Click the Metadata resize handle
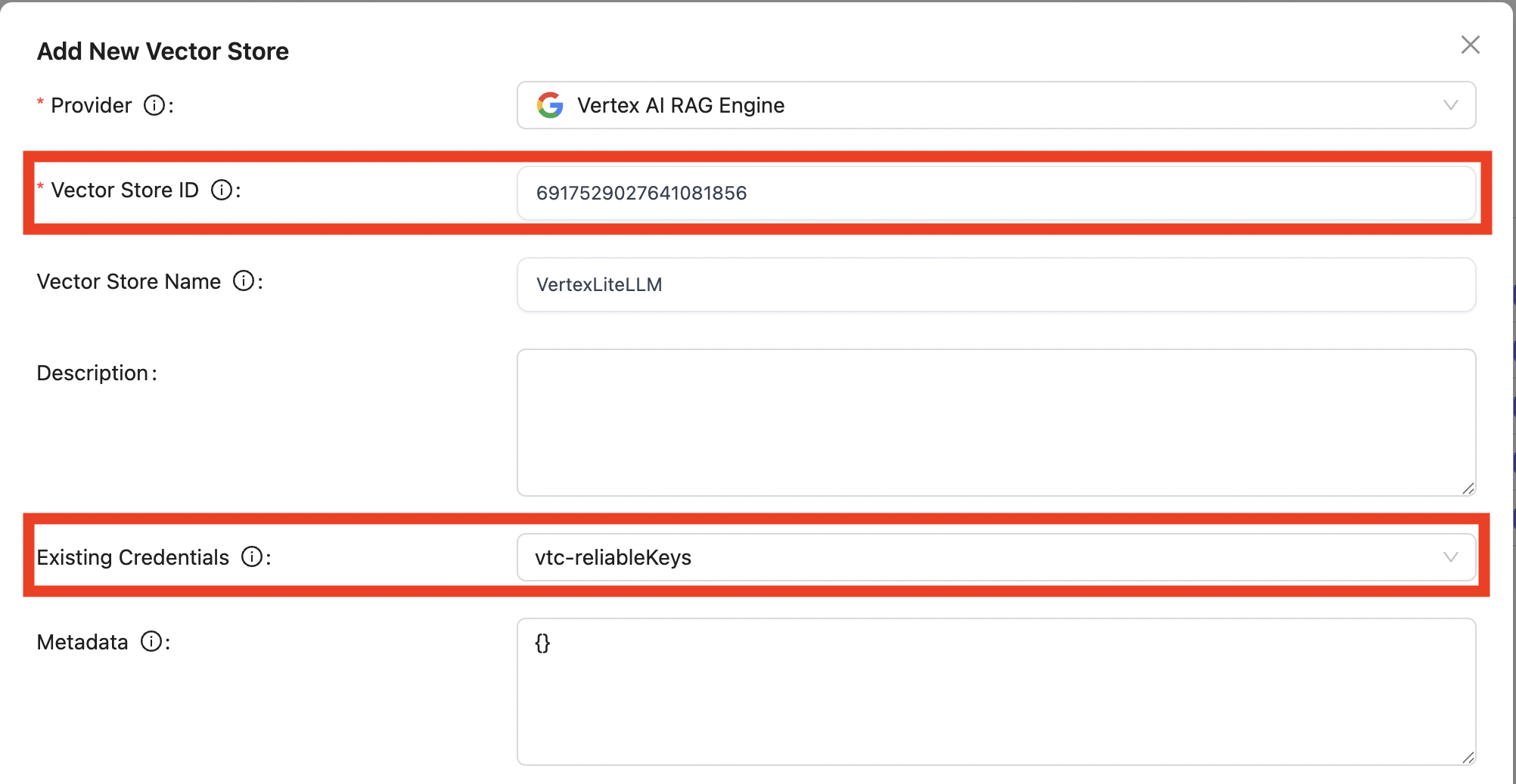This screenshot has height=784, width=1516. pos(1468,758)
